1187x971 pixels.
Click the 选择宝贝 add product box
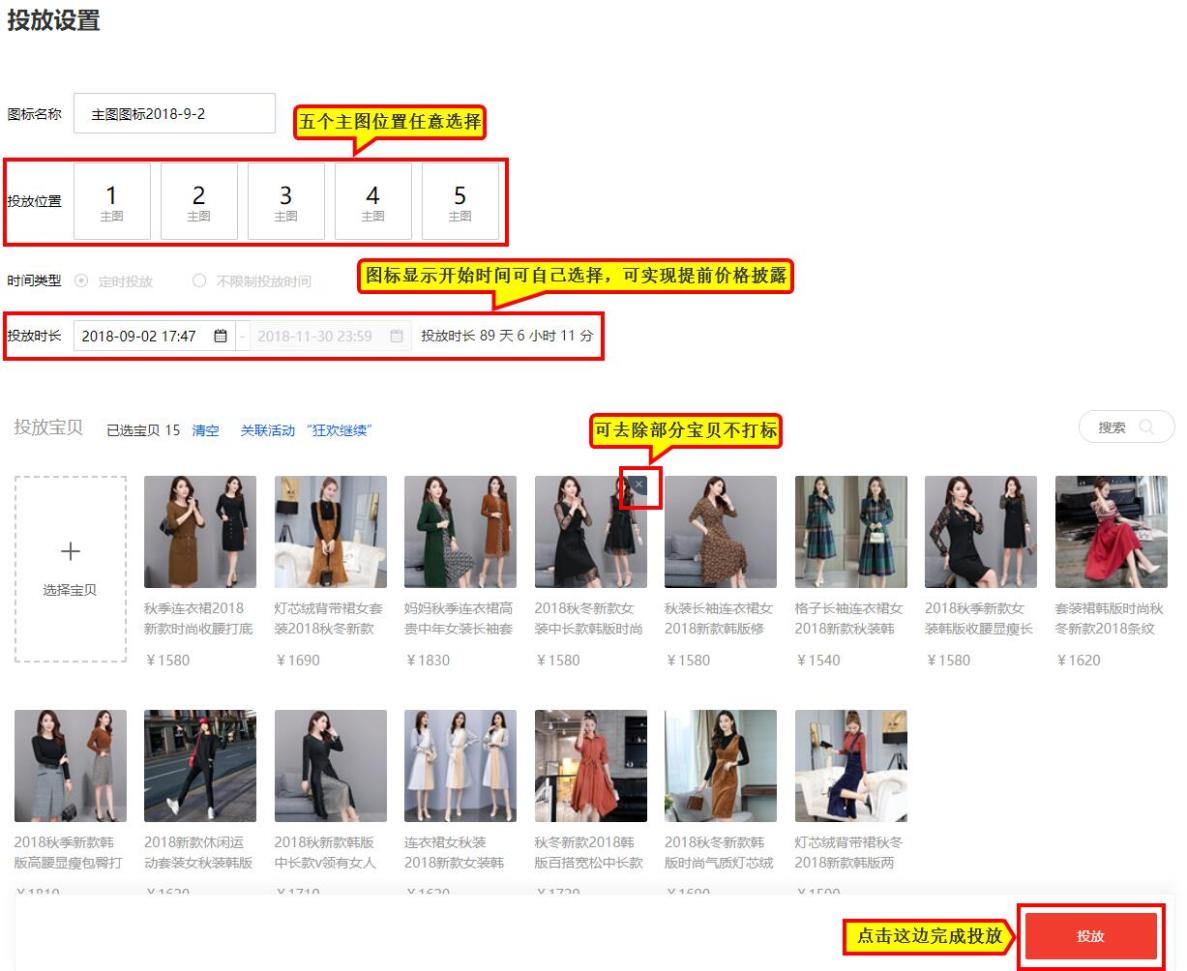coord(70,569)
